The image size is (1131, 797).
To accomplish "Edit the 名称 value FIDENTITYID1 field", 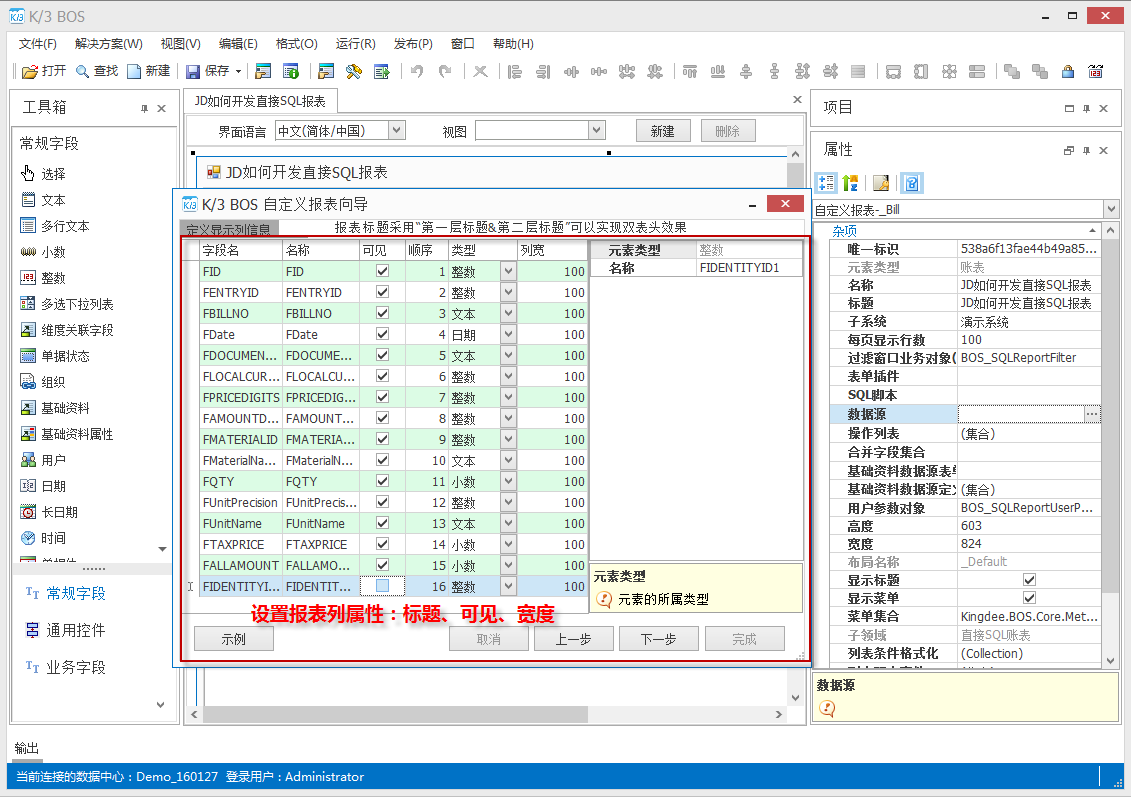I will tap(749, 268).
